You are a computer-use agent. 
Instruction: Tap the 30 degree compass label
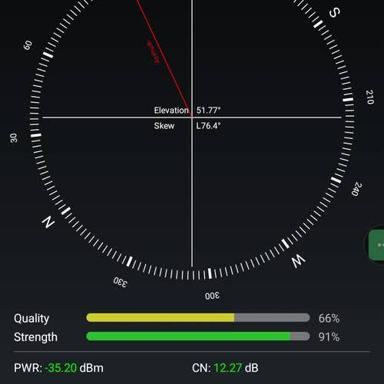[x=13, y=138]
